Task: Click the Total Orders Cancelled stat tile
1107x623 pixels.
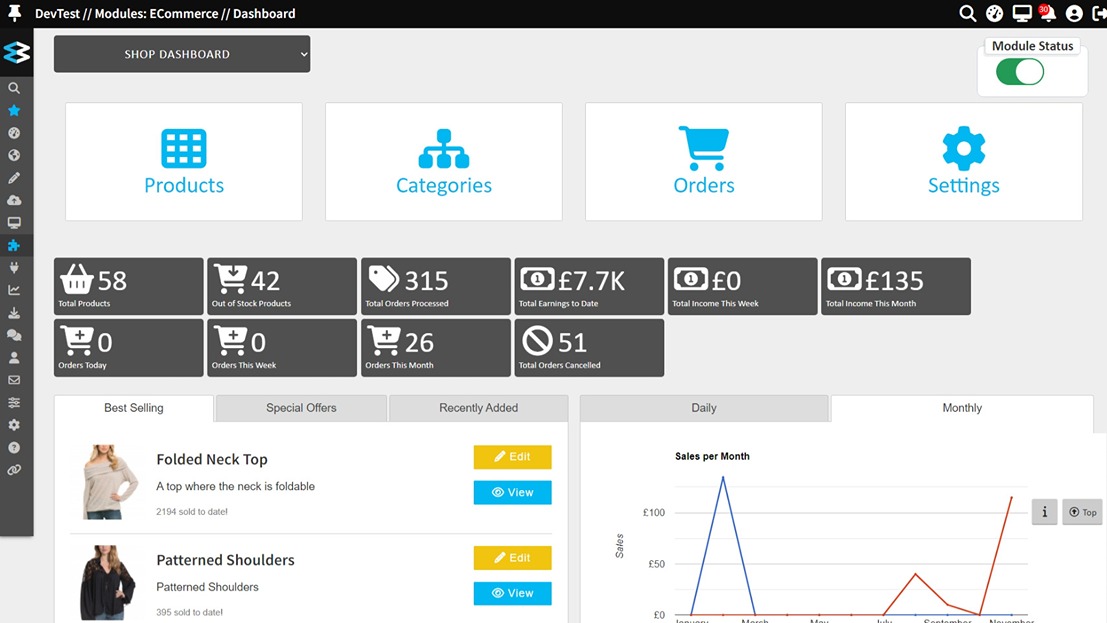Action: coord(589,347)
